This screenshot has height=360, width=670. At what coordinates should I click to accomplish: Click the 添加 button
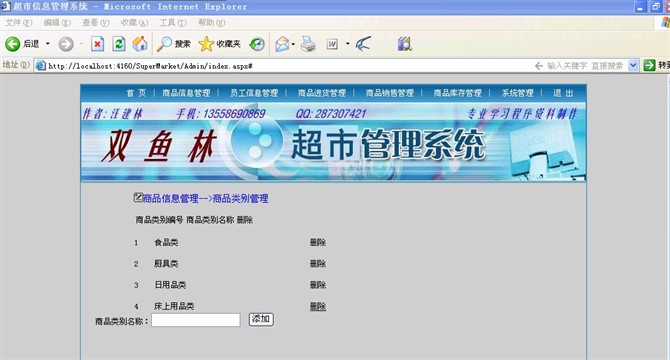[261, 319]
